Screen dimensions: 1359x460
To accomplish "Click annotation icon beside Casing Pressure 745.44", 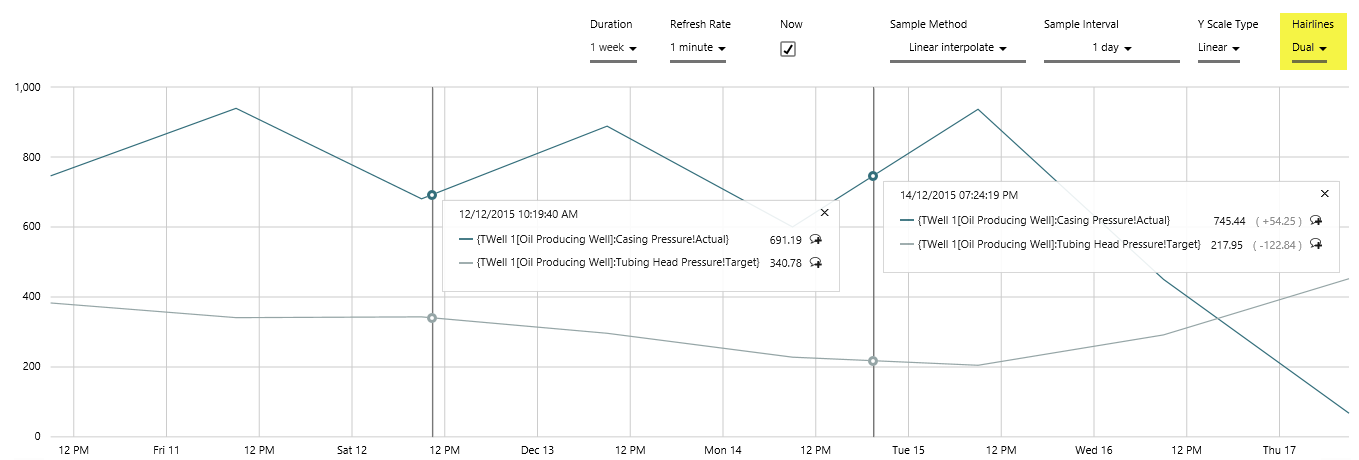I will point(1317,221).
